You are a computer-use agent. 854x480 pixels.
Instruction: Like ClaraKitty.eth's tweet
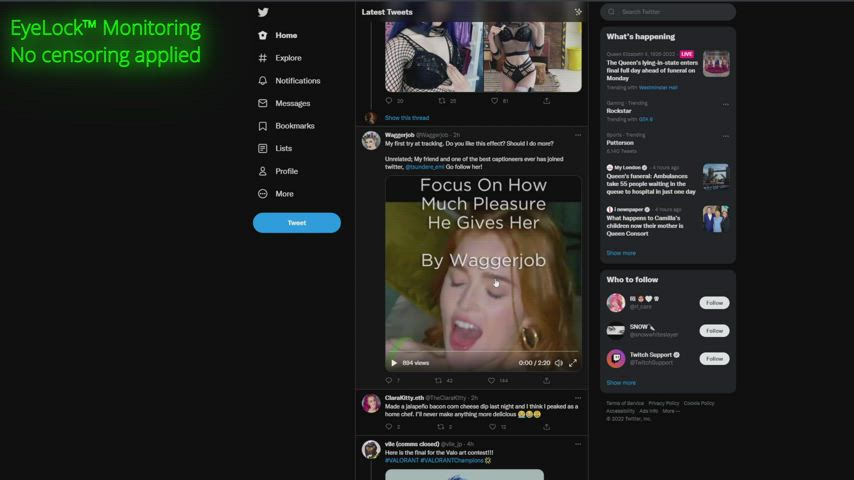coord(492,427)
